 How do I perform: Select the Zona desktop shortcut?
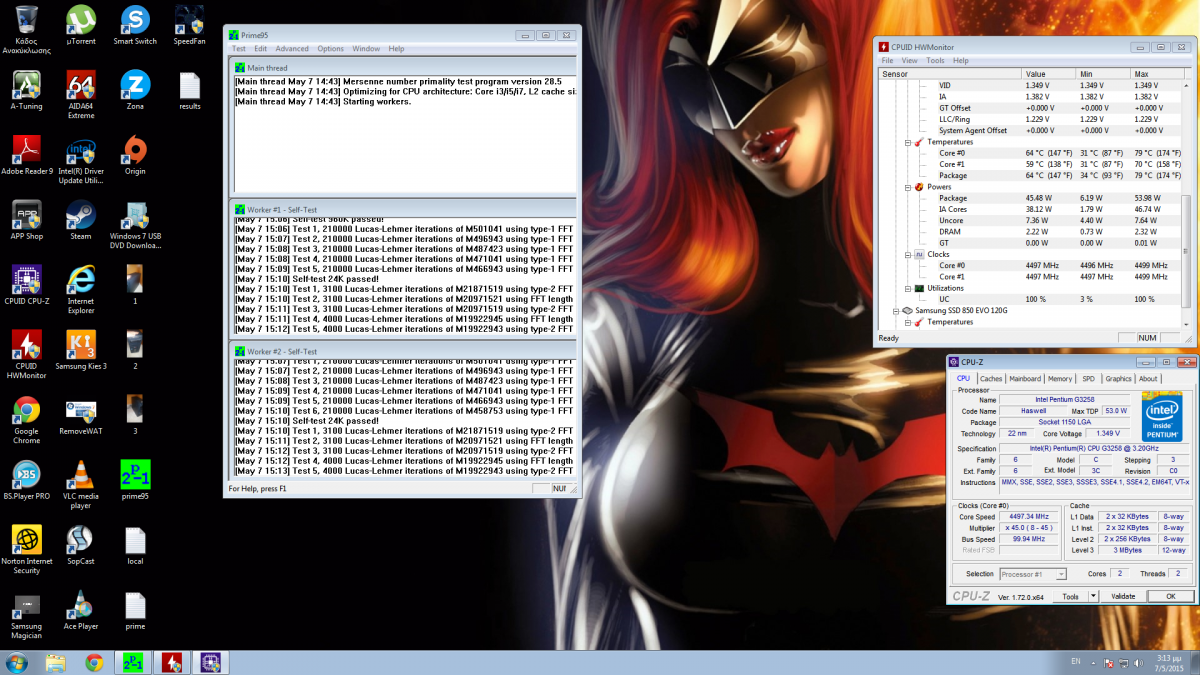pyautogui.click(x=135, y=90)
